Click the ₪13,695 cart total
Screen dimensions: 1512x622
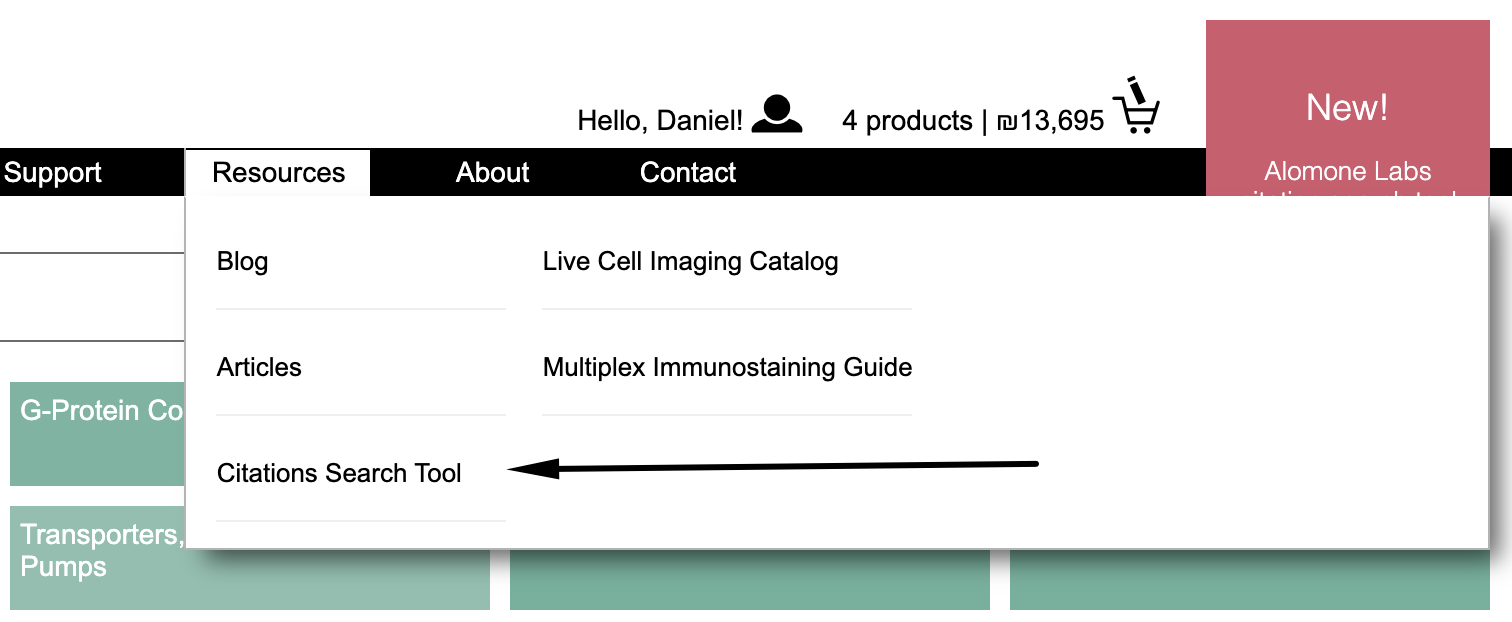point(1050,121)
